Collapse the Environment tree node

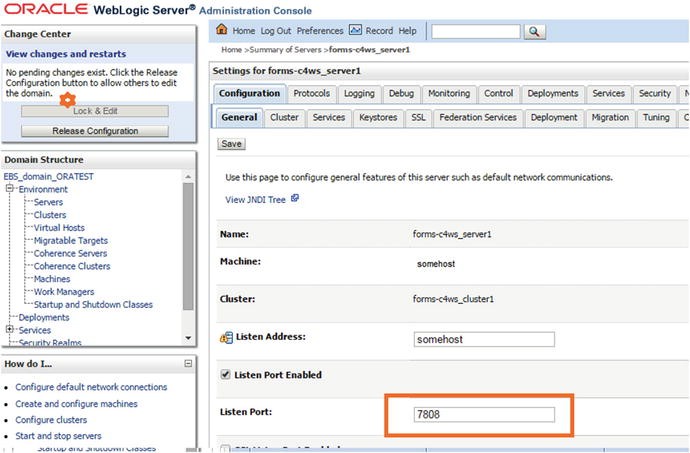9,188
